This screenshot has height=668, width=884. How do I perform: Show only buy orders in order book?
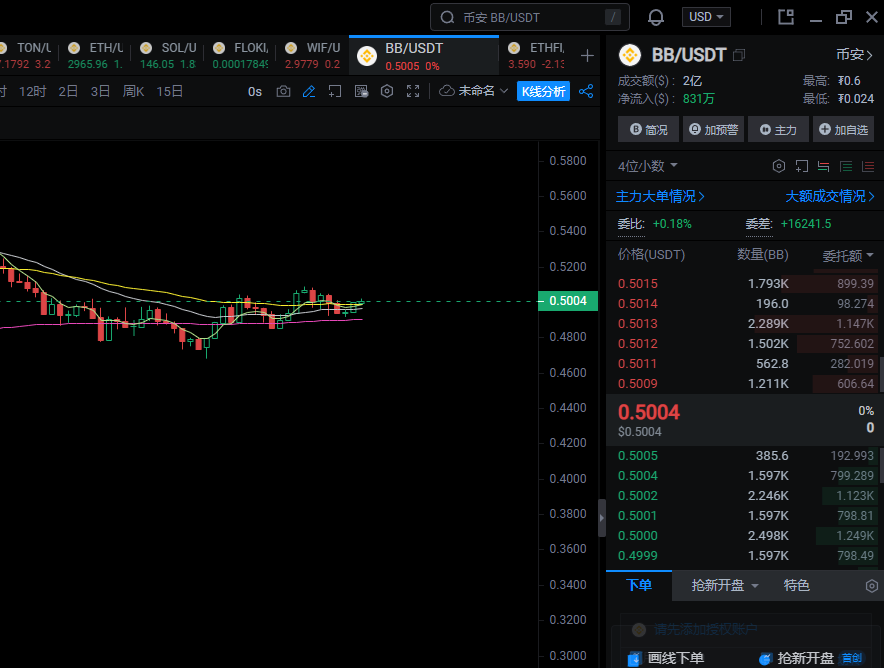[846, 166]
